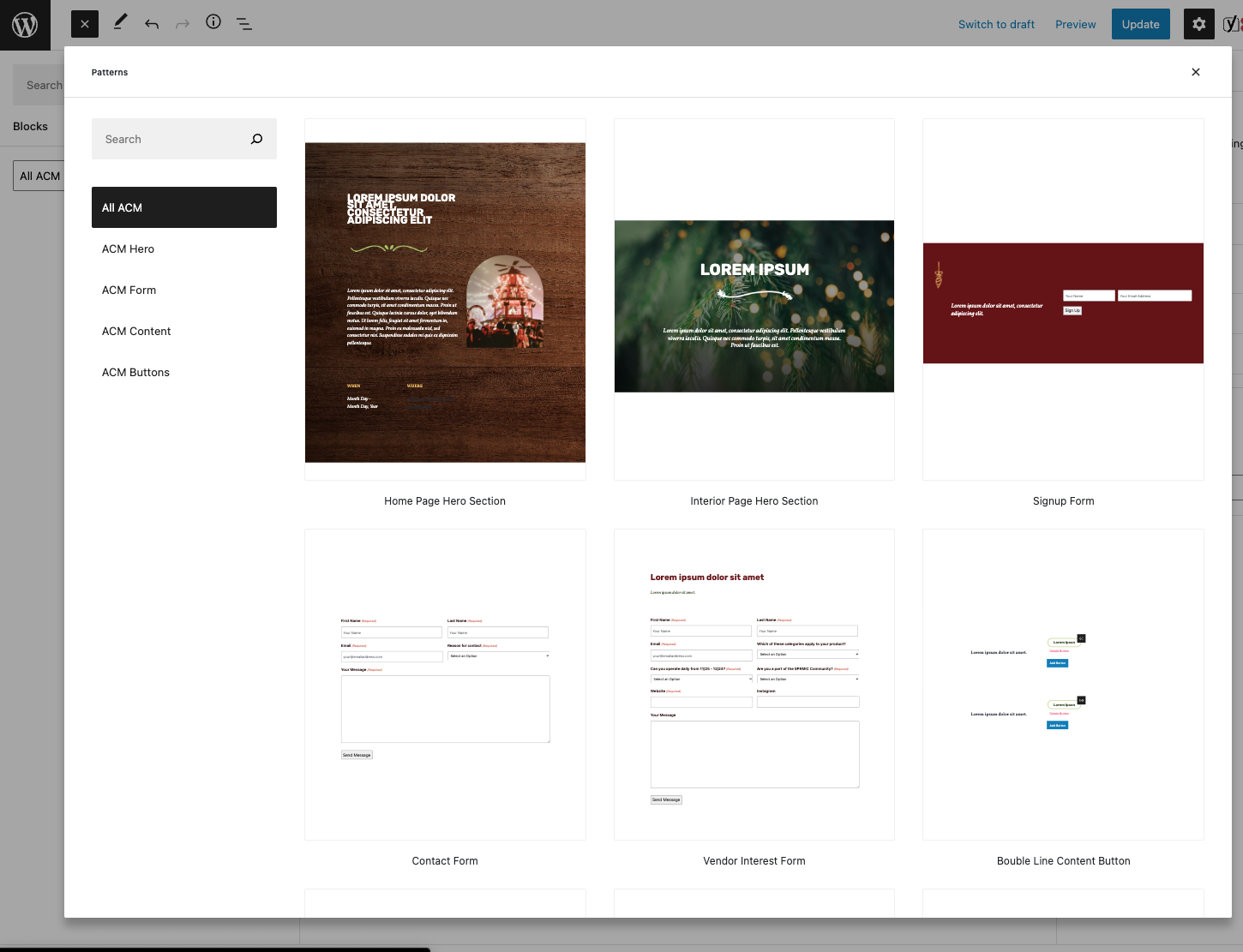This screenshot has height=952, width=1243.
Task: Open the Settings gear icon
Action: coord(1198,23)
